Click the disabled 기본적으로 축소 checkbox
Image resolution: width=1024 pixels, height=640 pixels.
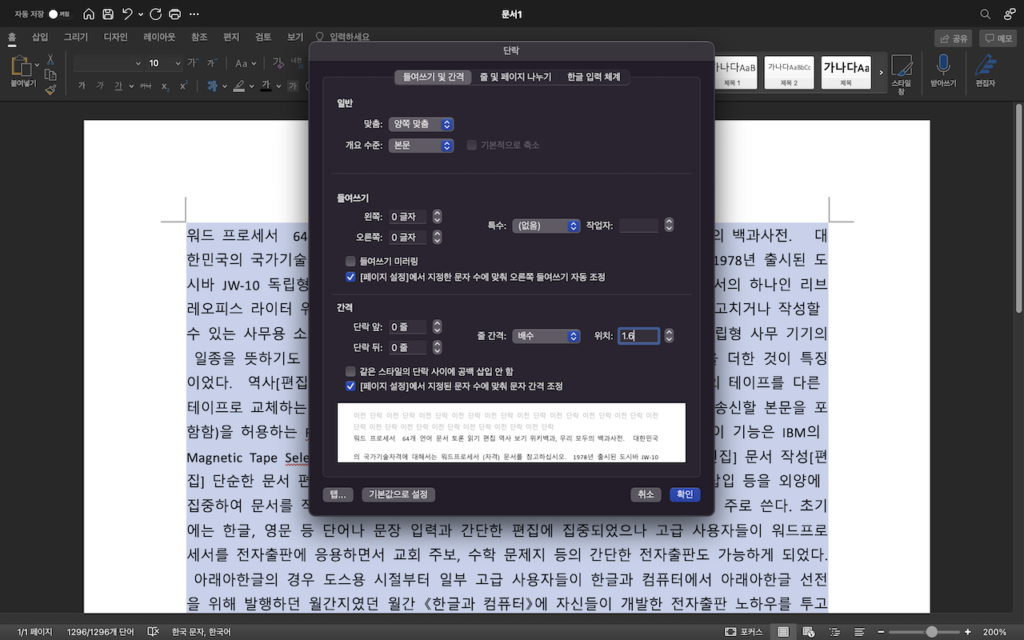472,145
